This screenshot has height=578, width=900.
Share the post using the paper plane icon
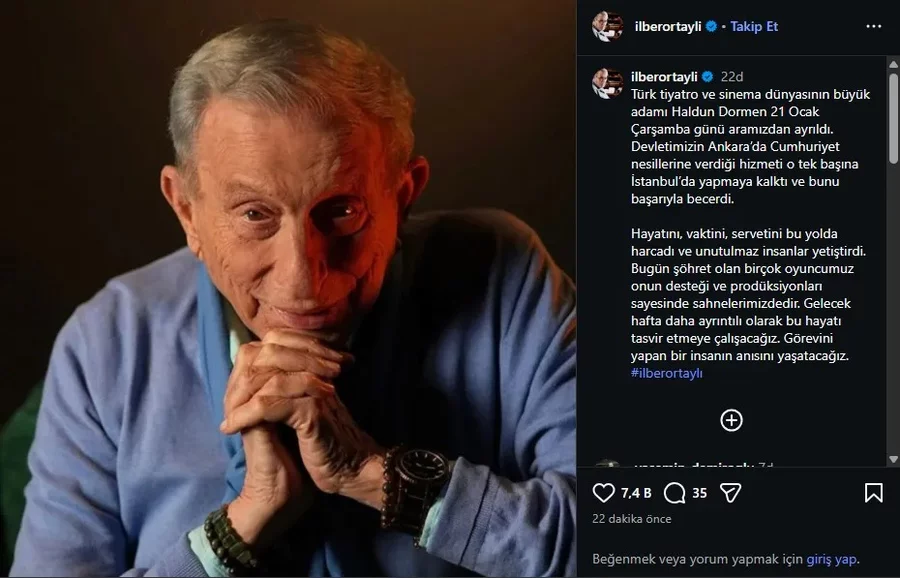tap(731, 493)
